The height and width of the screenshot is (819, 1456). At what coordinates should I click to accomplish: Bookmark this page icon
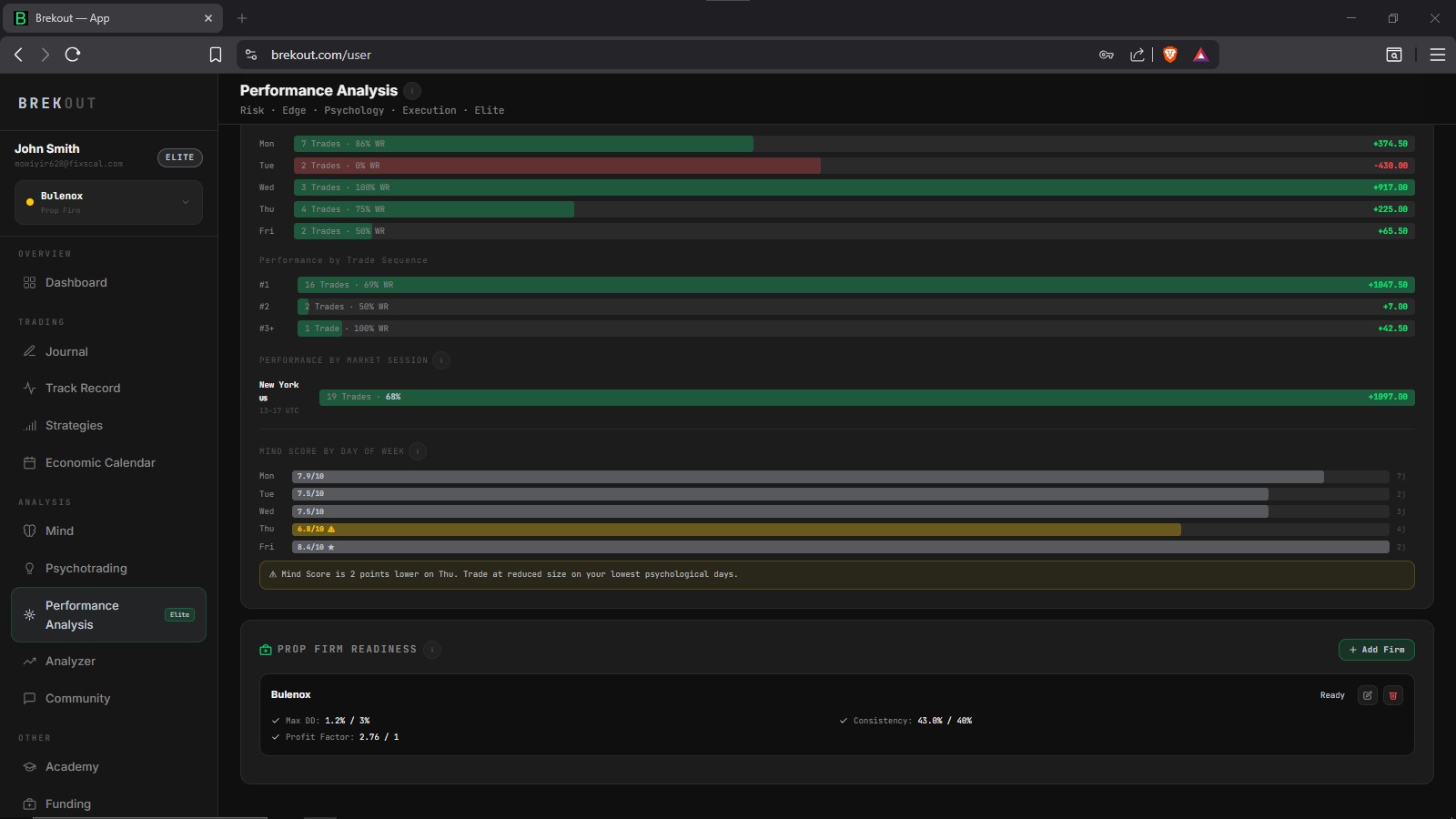(216, 55)
